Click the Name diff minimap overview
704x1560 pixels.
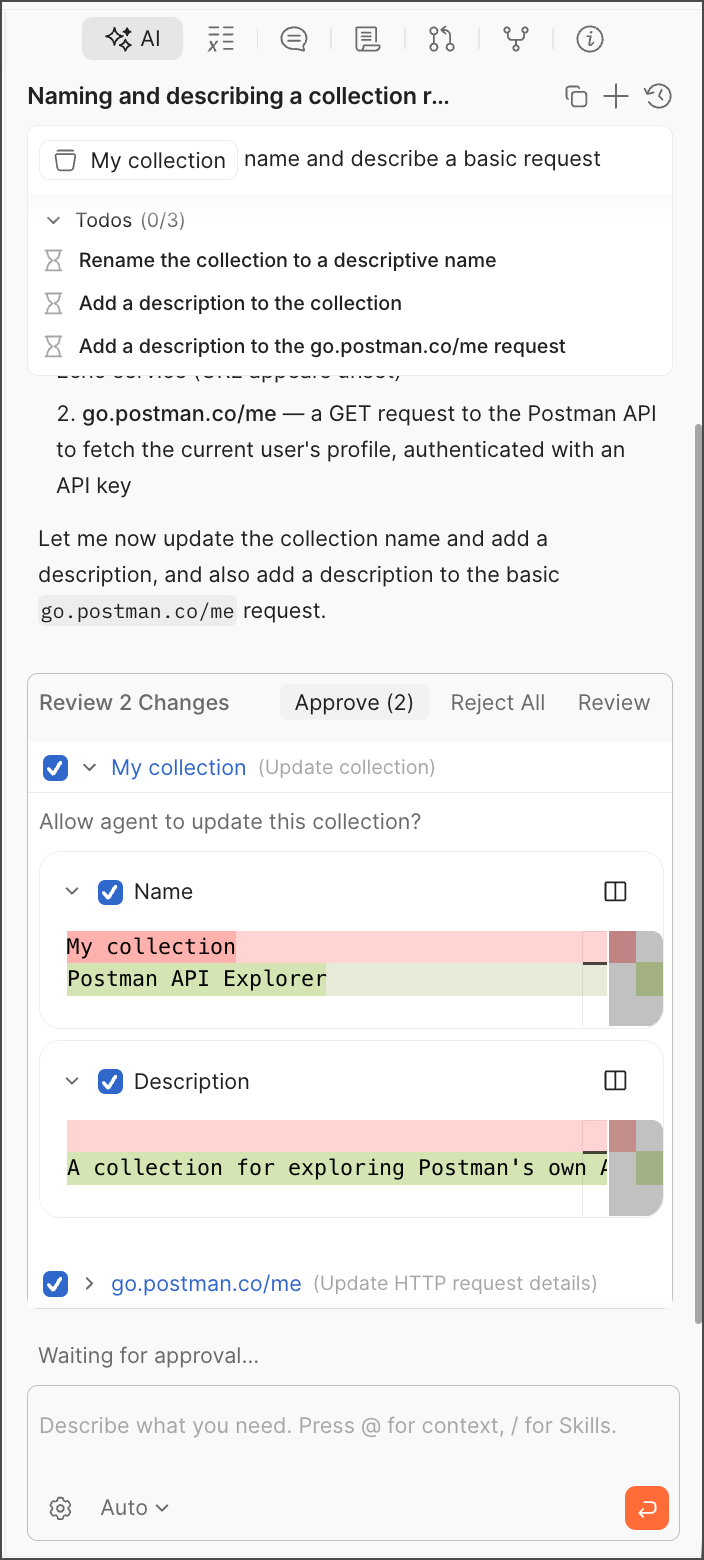(636, 978)
